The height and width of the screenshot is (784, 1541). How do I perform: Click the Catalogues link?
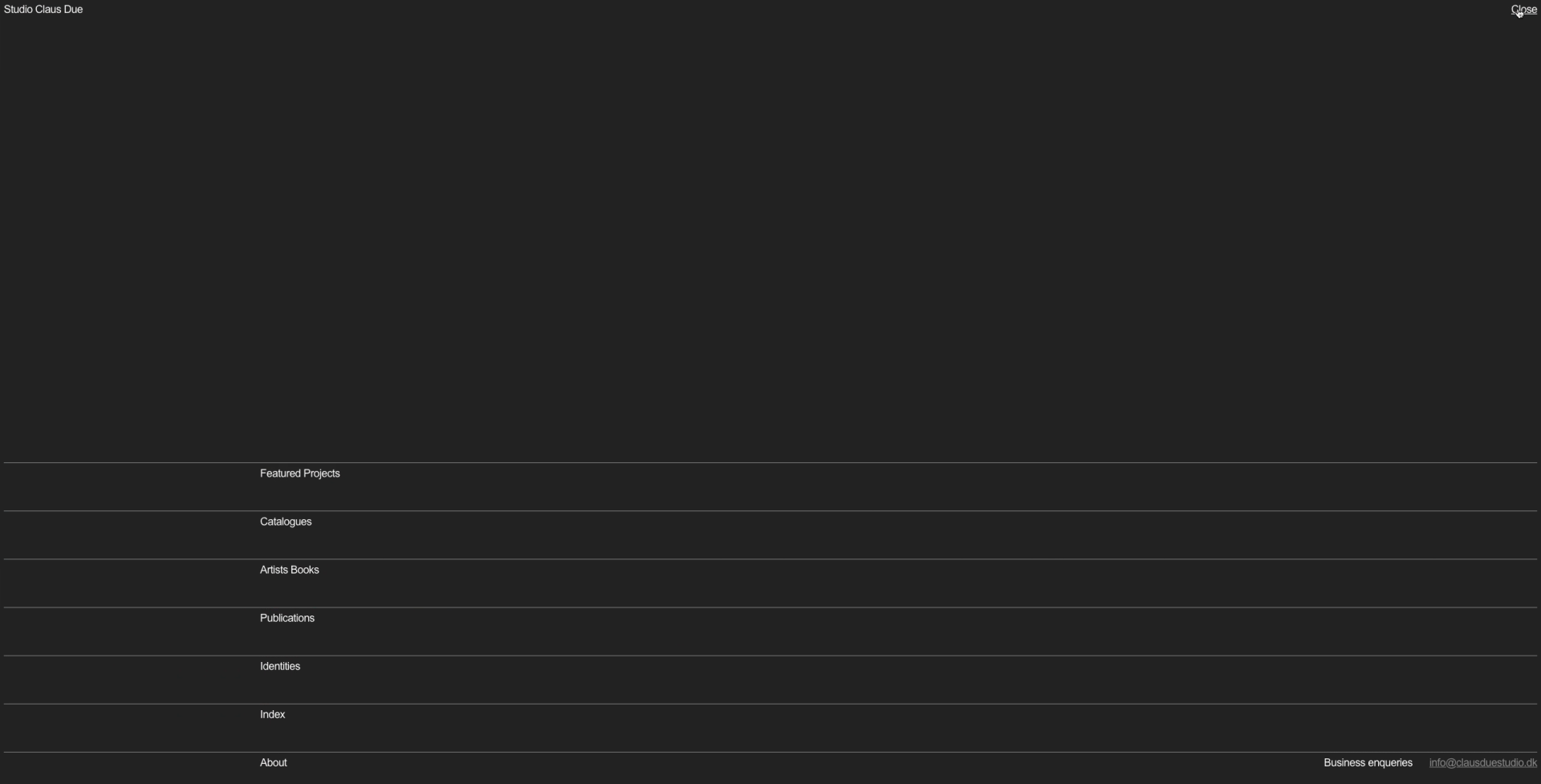(x=285, y=522)
